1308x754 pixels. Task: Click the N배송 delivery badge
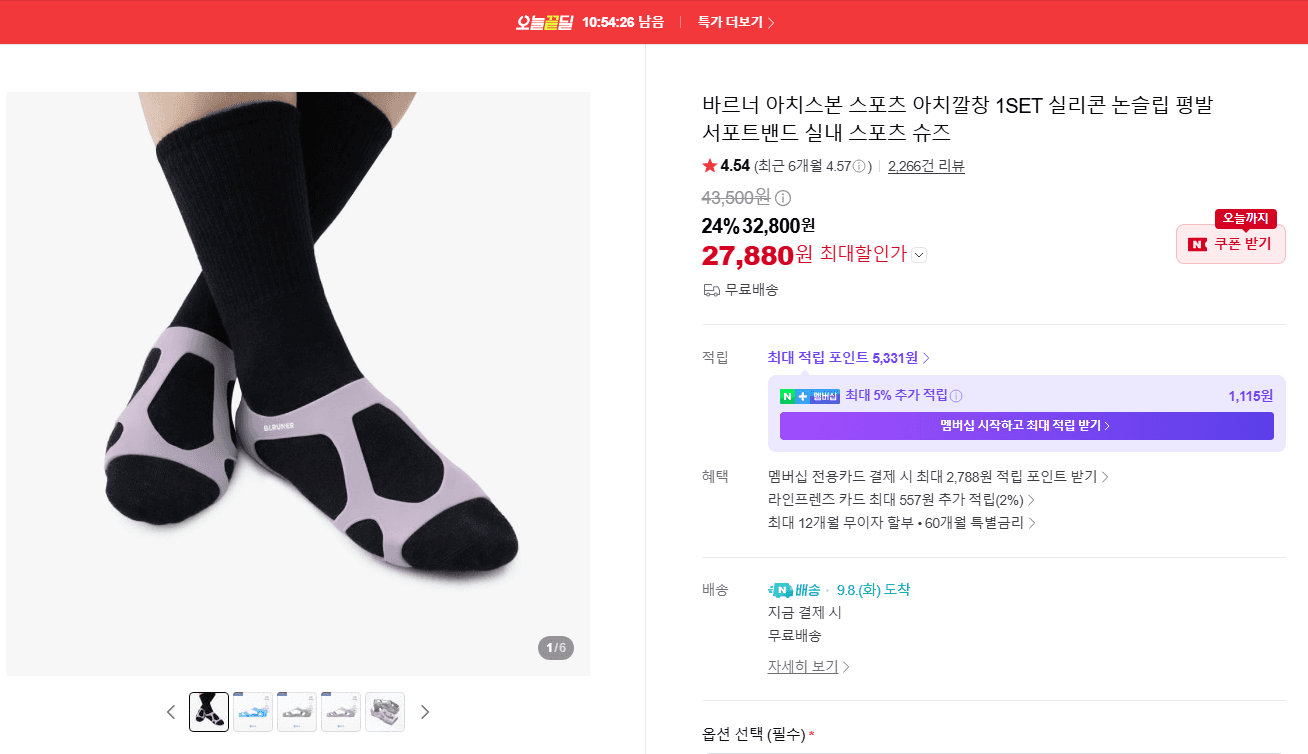[794, 590]
